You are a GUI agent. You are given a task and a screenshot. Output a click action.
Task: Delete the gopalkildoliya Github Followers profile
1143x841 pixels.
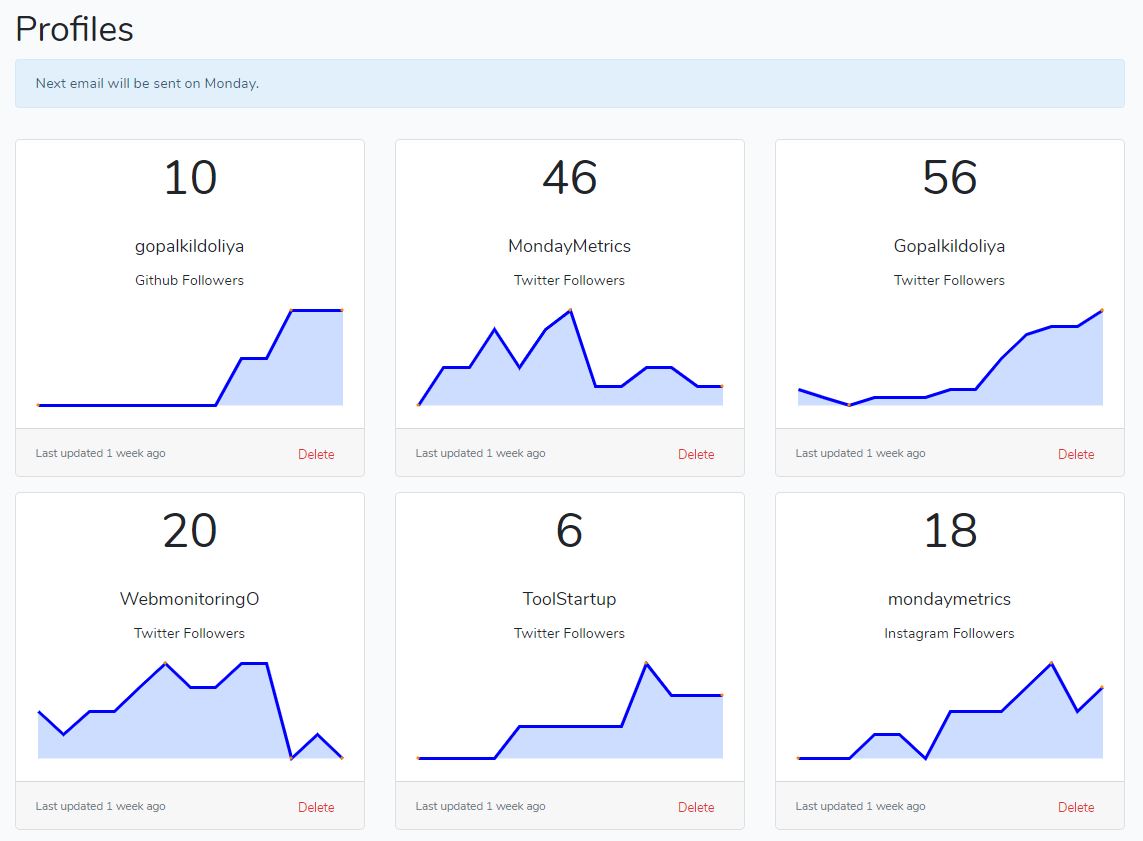pos(316,454)
